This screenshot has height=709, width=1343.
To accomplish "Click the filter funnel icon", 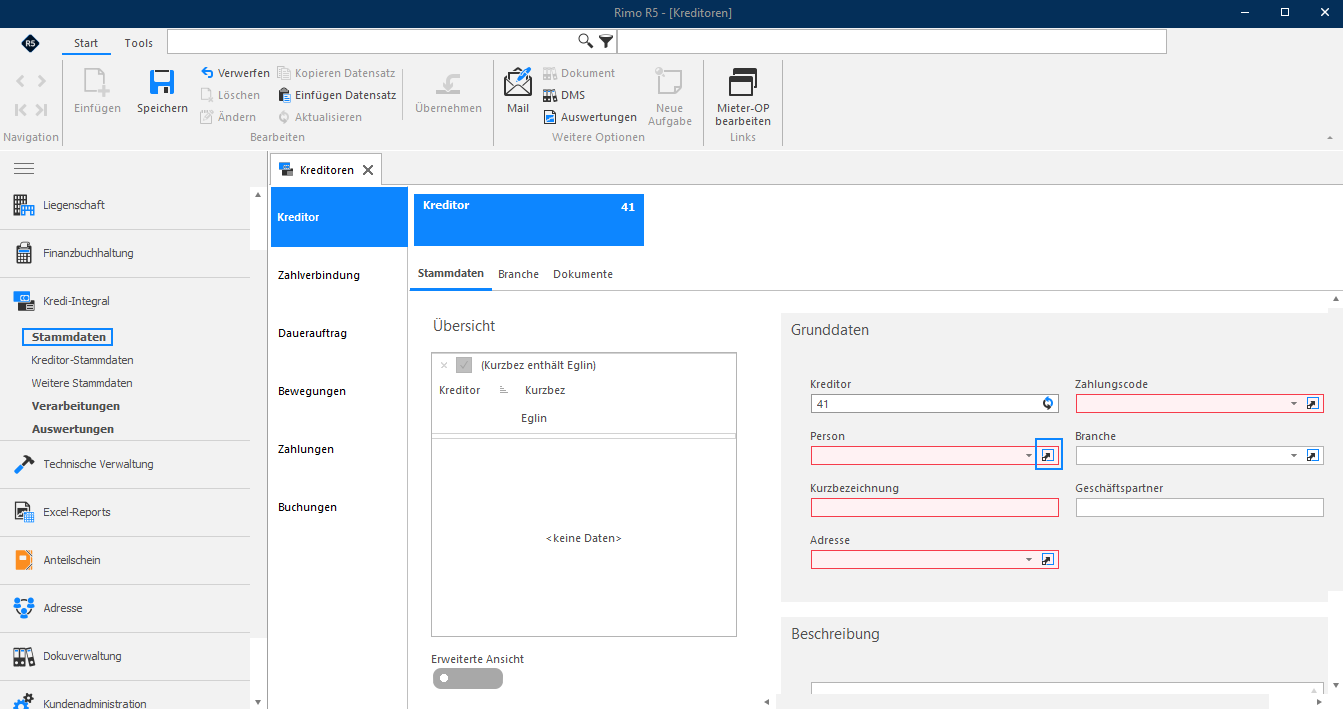I will tap(606, 41).
